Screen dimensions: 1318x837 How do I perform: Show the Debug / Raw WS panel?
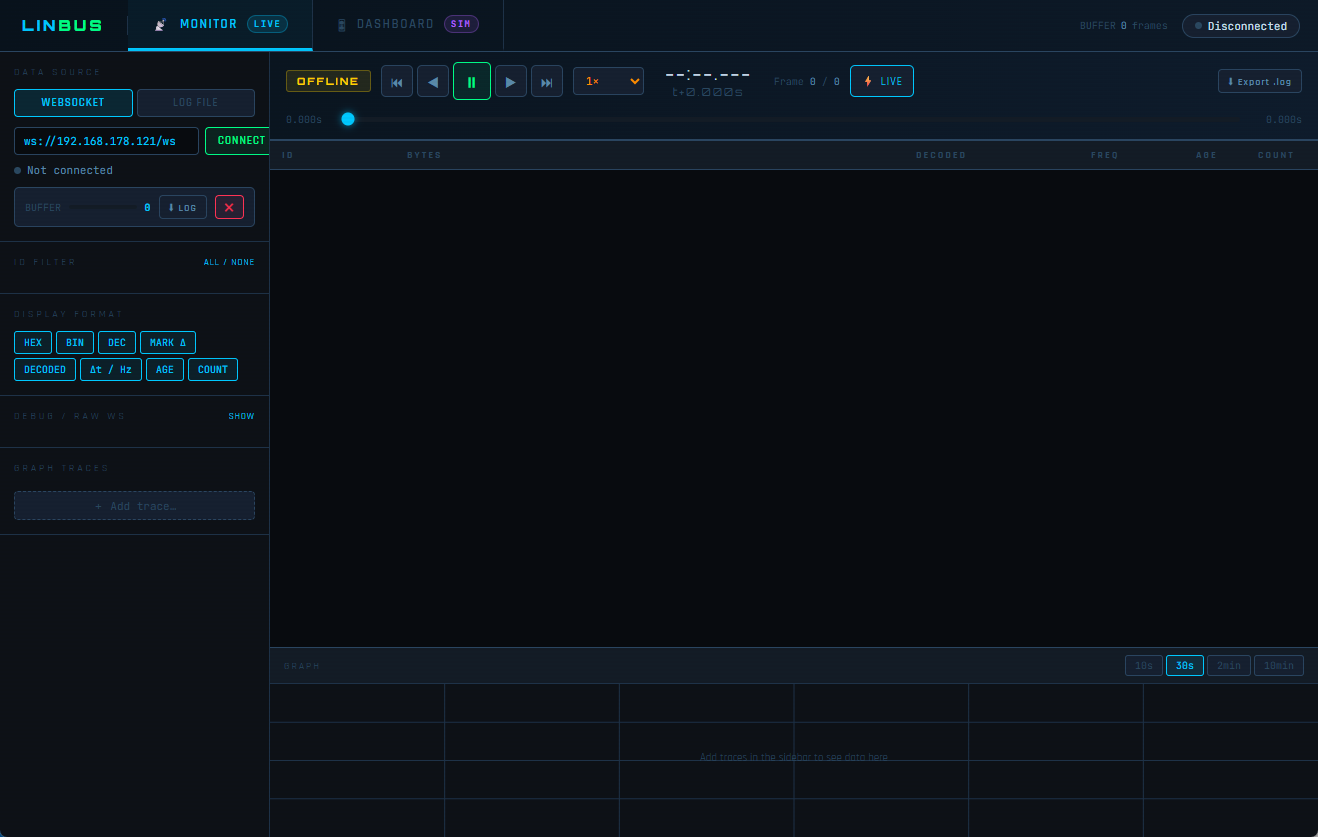[x=241, y=416]
